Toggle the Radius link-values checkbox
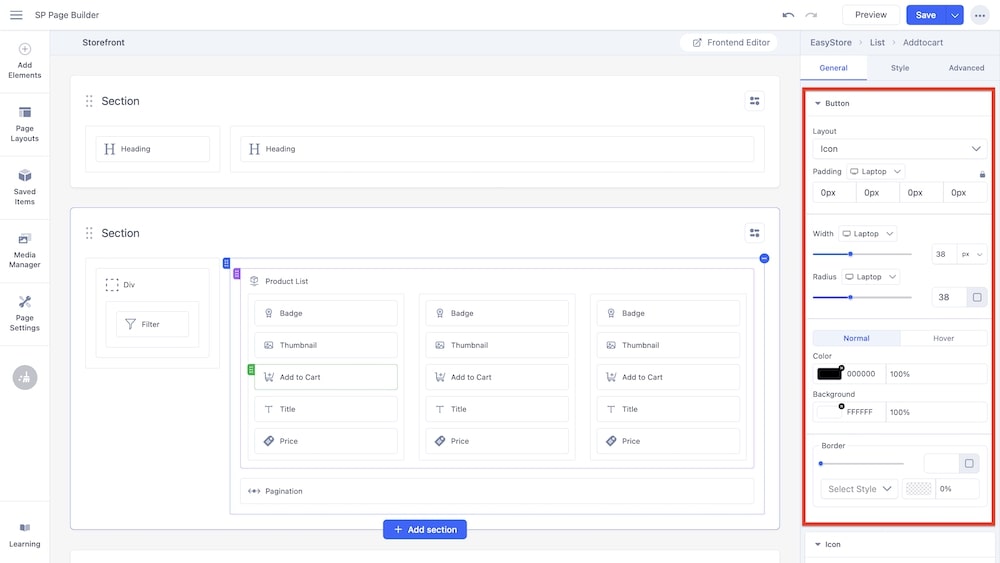The width and height of the screenshot is (1000, 563). click(976, 297)
